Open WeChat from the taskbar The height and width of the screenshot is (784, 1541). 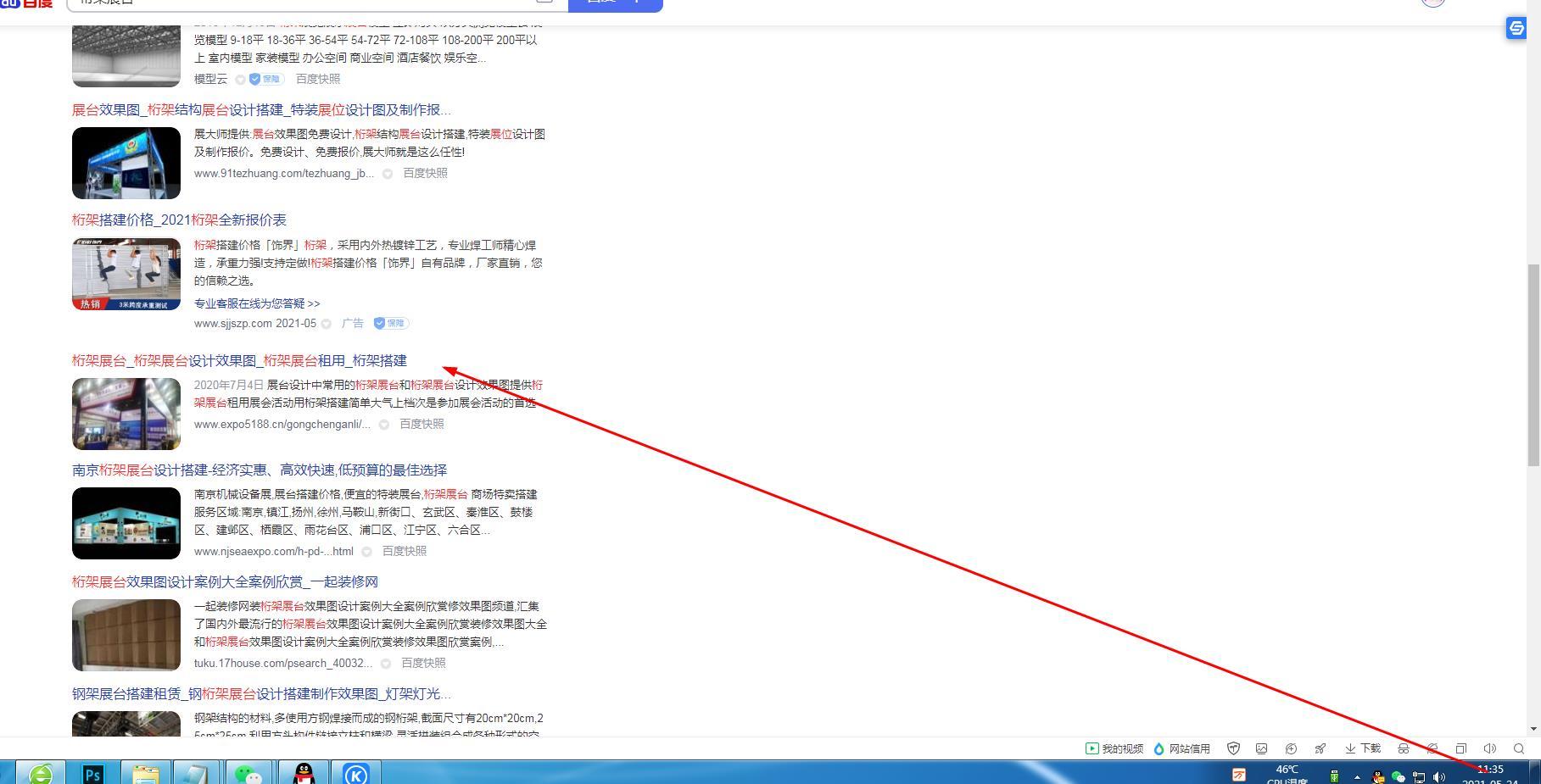[249, 773]
